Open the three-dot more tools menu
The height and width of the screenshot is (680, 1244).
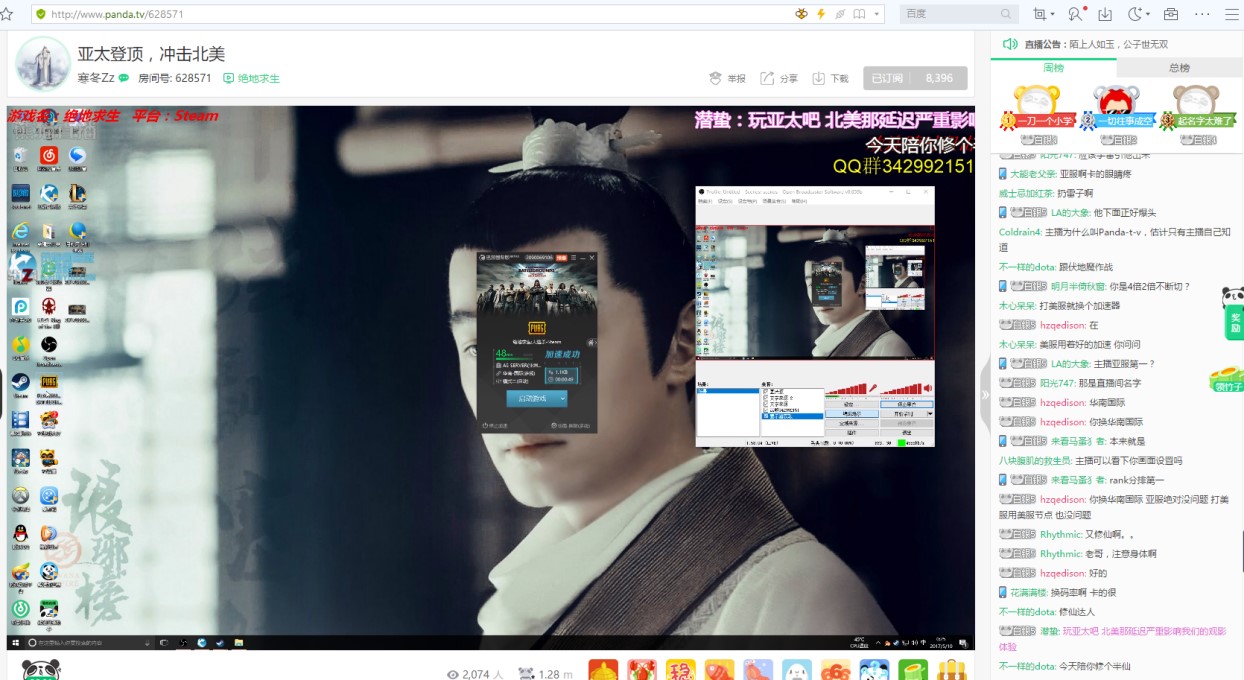click(1202, 14)
